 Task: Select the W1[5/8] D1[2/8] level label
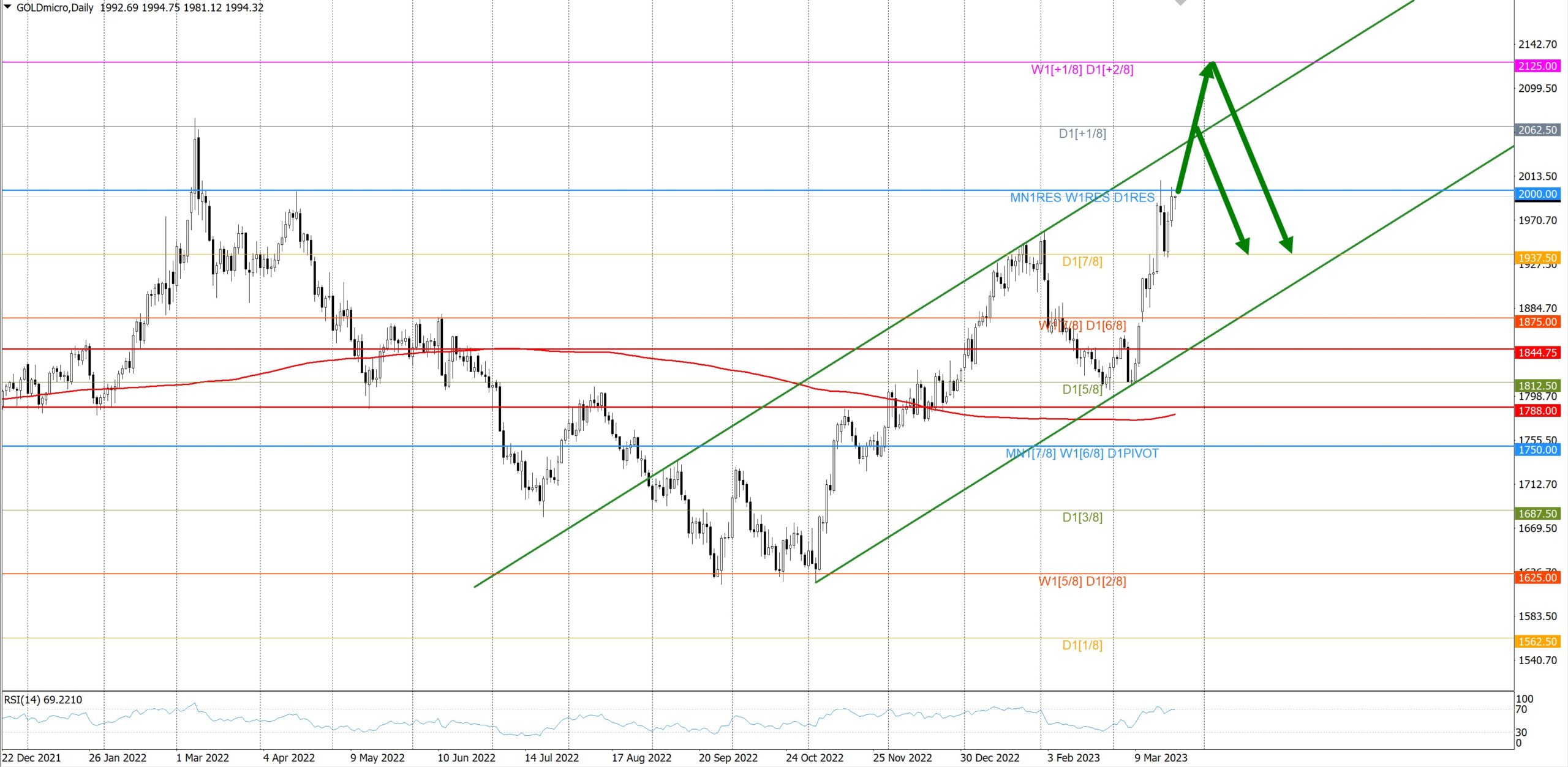(1082, 581)
